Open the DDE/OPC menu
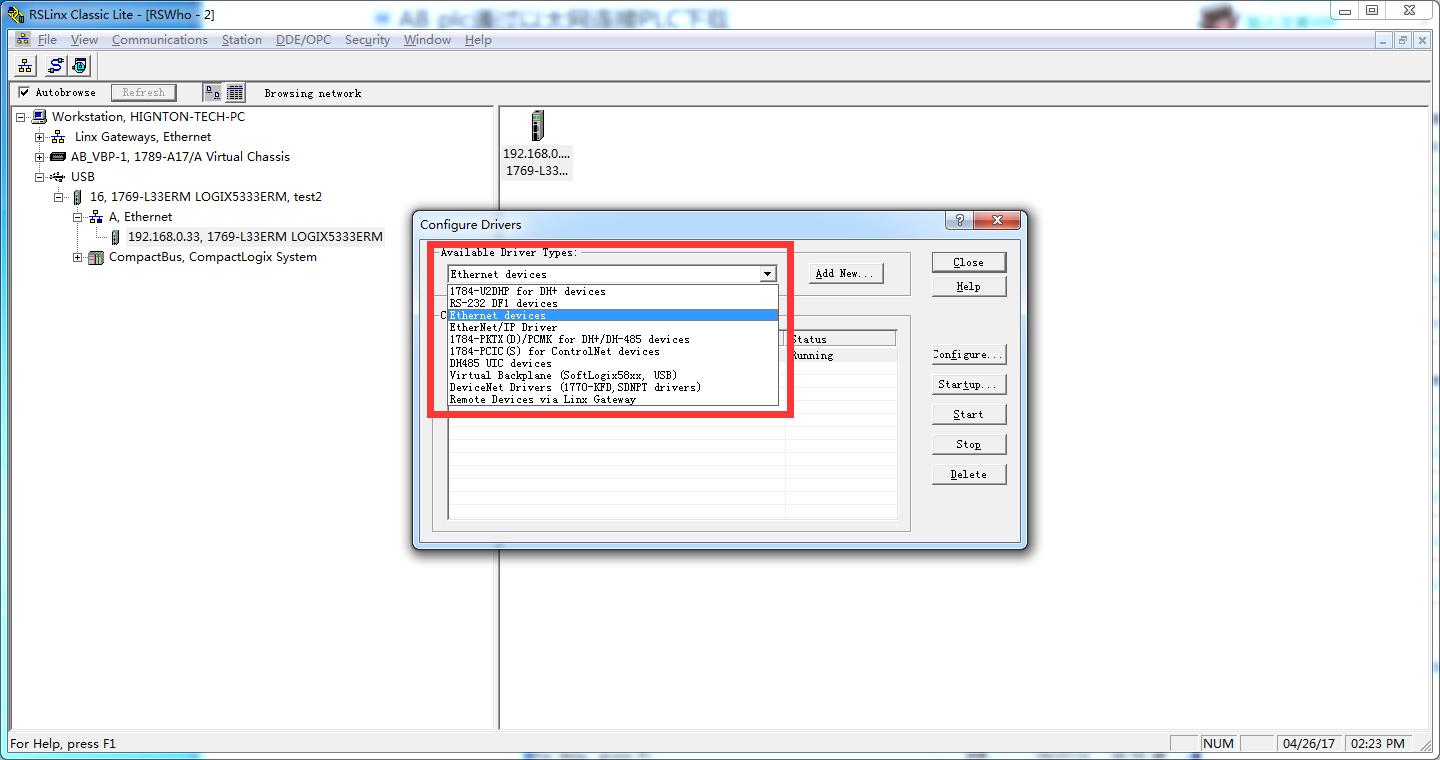The height and width of the screenshot is (760, 1440). point(303,40)
